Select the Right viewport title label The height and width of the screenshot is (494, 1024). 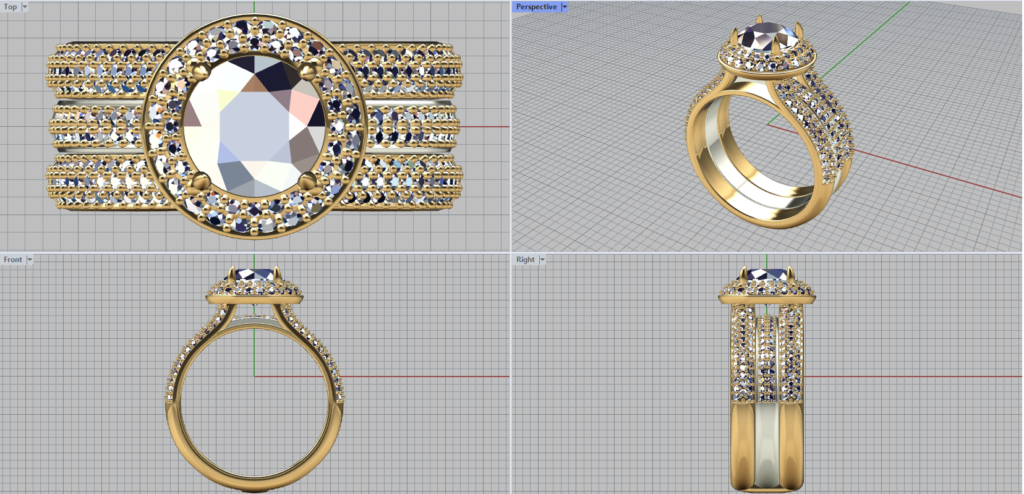coord(525,259)
